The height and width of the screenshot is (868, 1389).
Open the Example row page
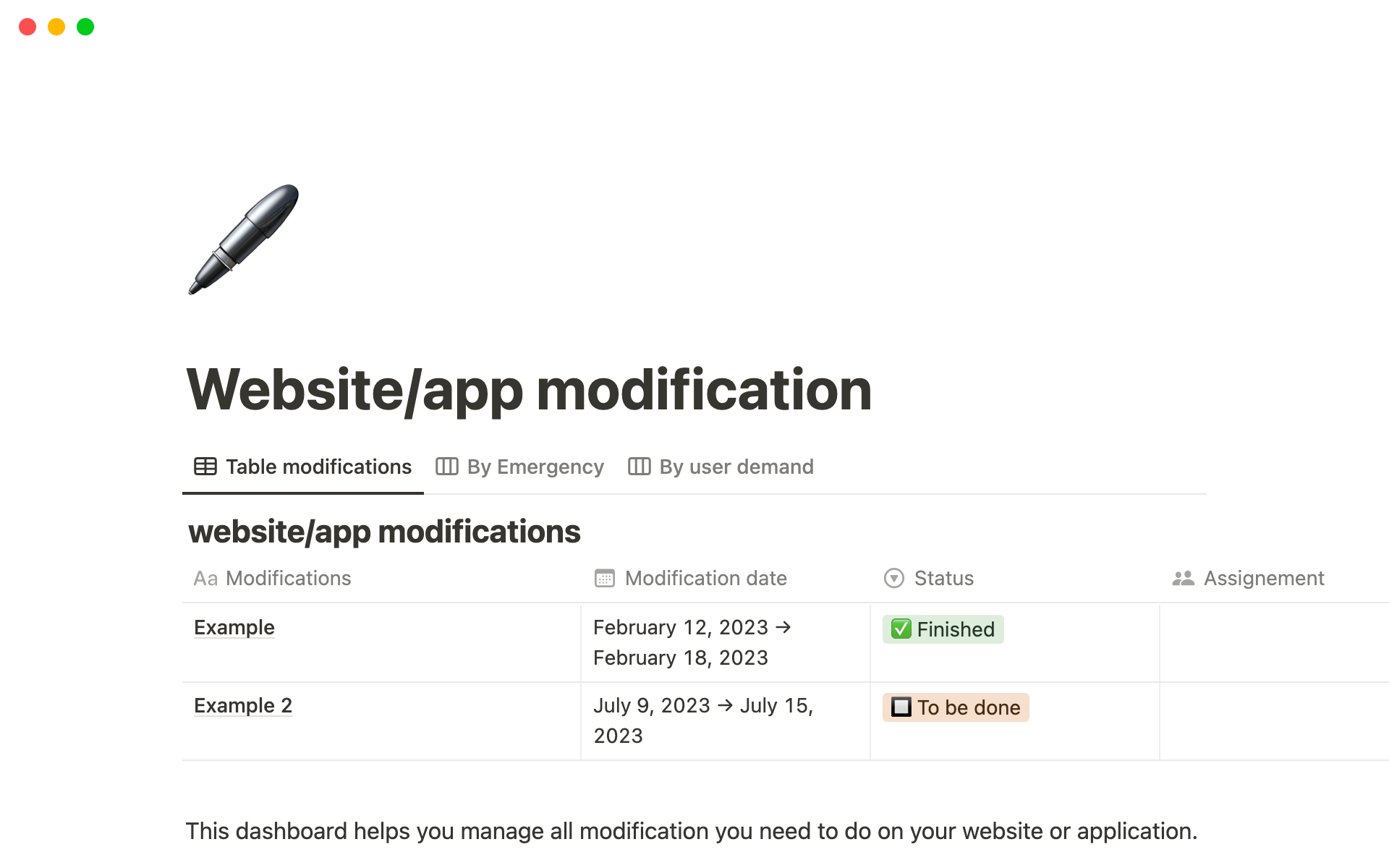coord(234,627)
